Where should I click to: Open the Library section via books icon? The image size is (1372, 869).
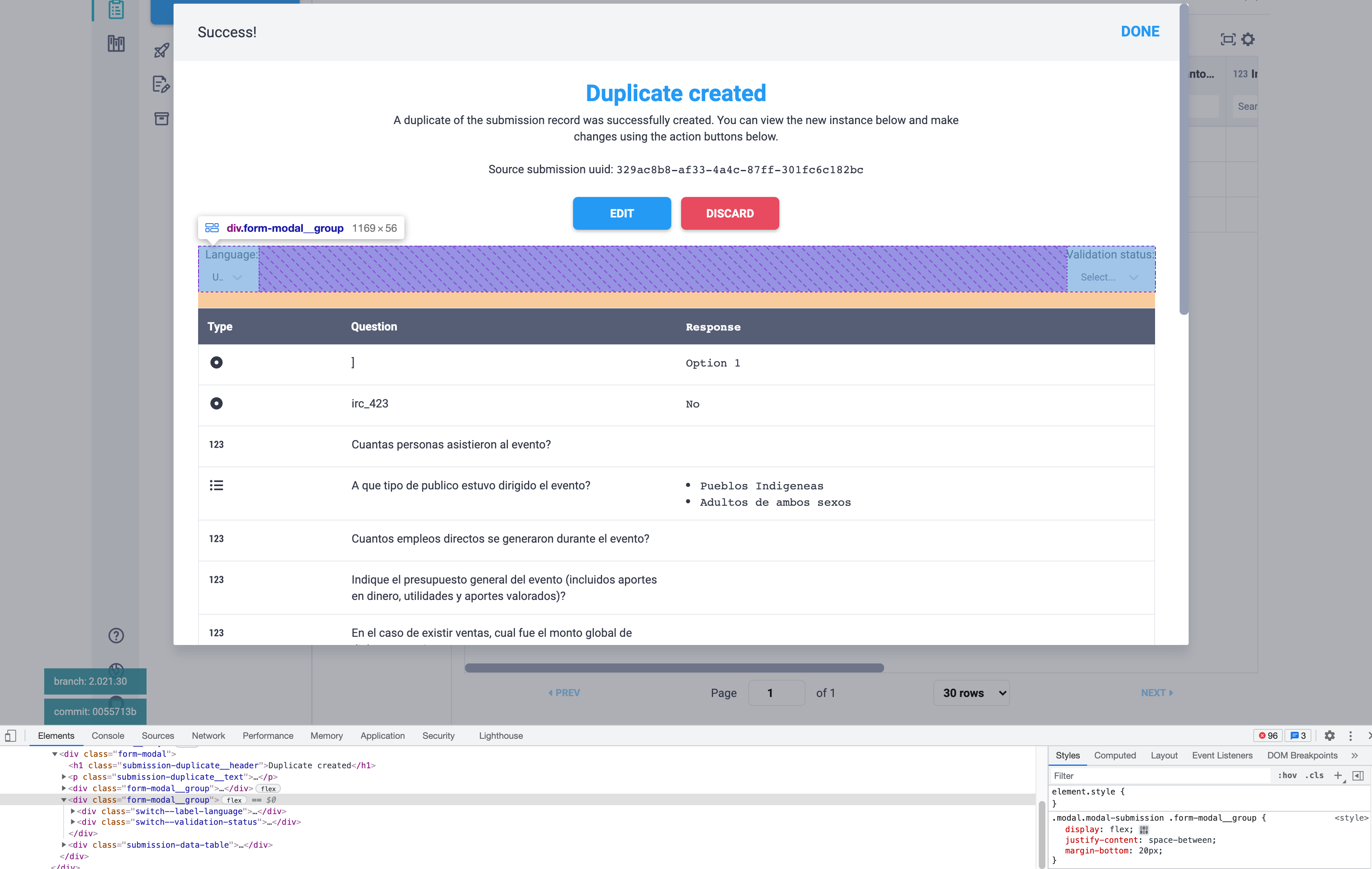point(116,43)
